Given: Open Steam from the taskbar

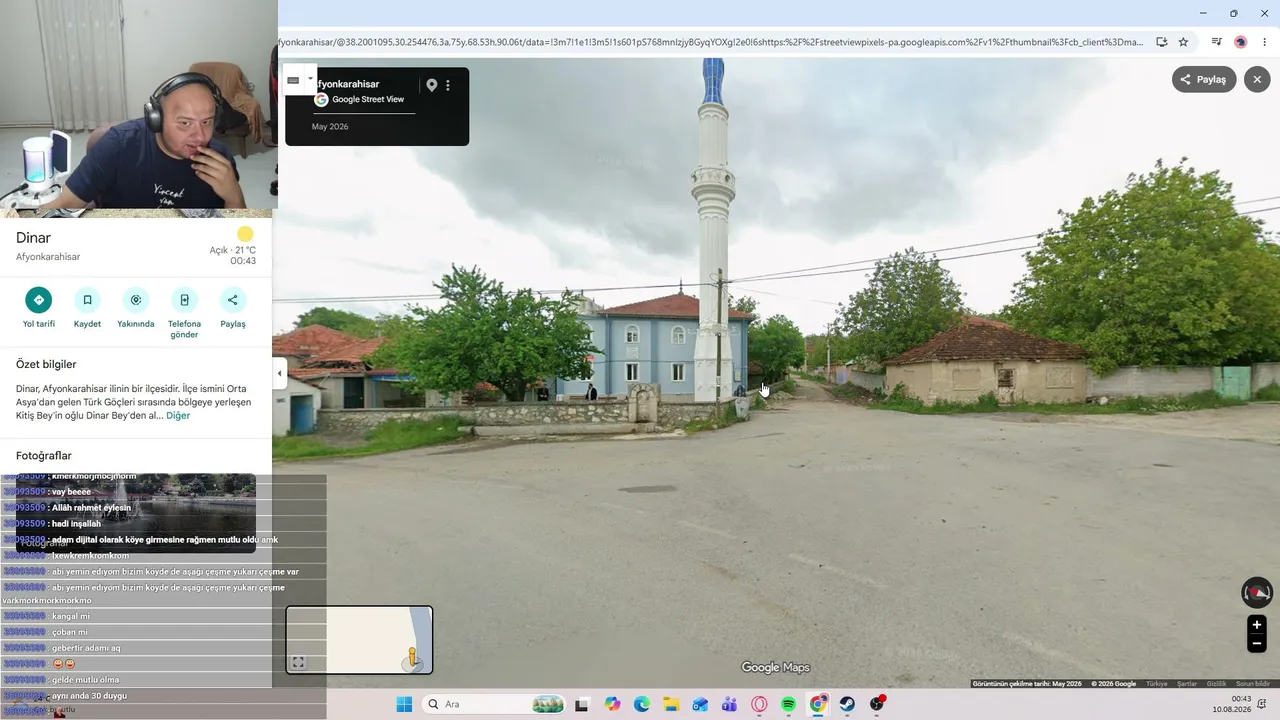Looking at the screenshot, I should [x=847, y=704].
